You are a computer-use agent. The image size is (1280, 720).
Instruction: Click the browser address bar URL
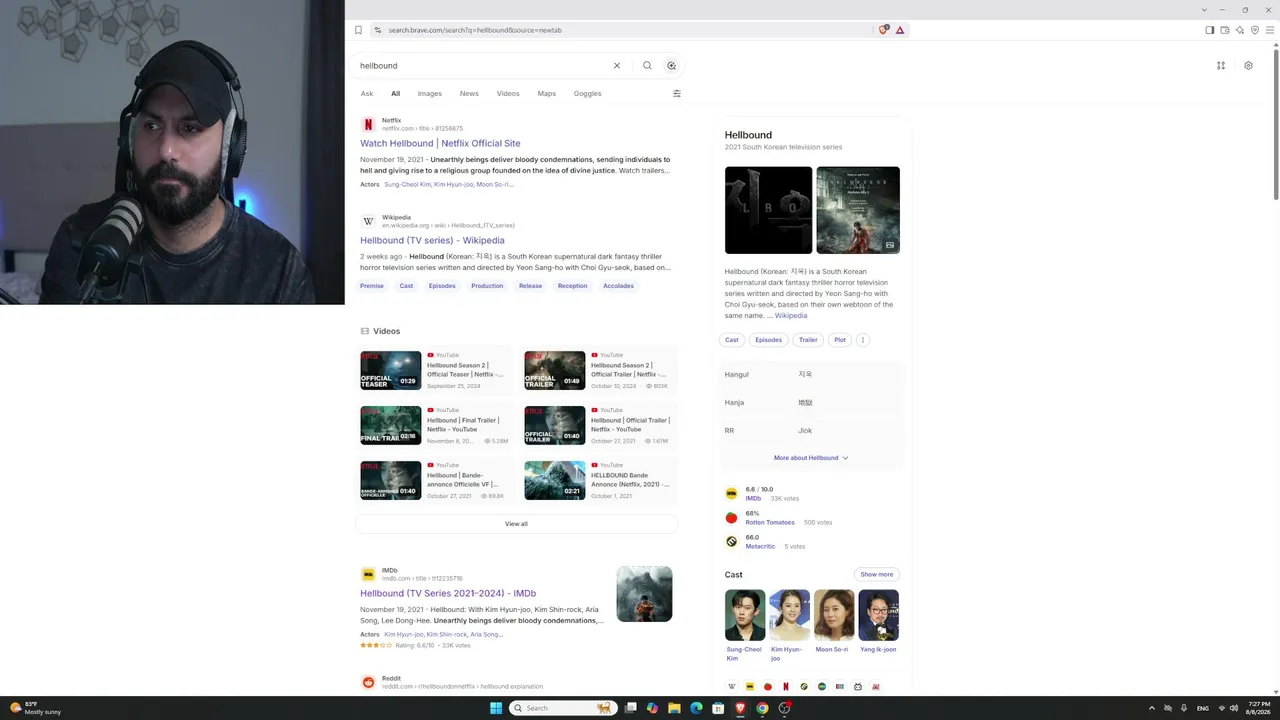pos(475,30)
